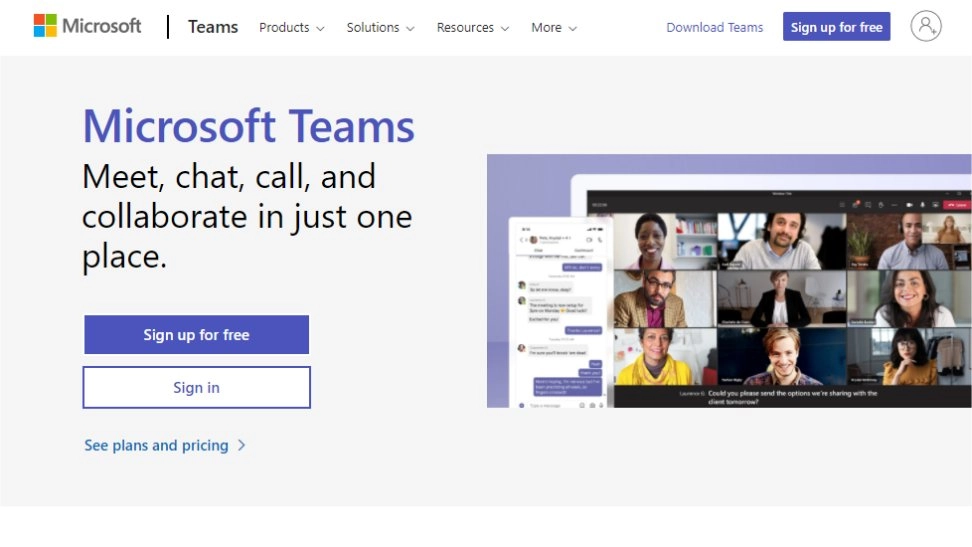Click the "Meet, chat, call, and collaborate" tagline
This screenshot has width=972, height=547.
coord(247,216)
